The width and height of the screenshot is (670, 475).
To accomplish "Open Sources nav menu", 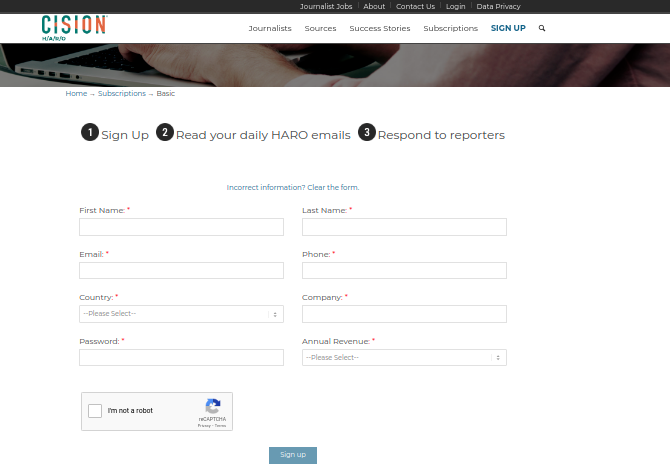I will [x=320, y=28].
